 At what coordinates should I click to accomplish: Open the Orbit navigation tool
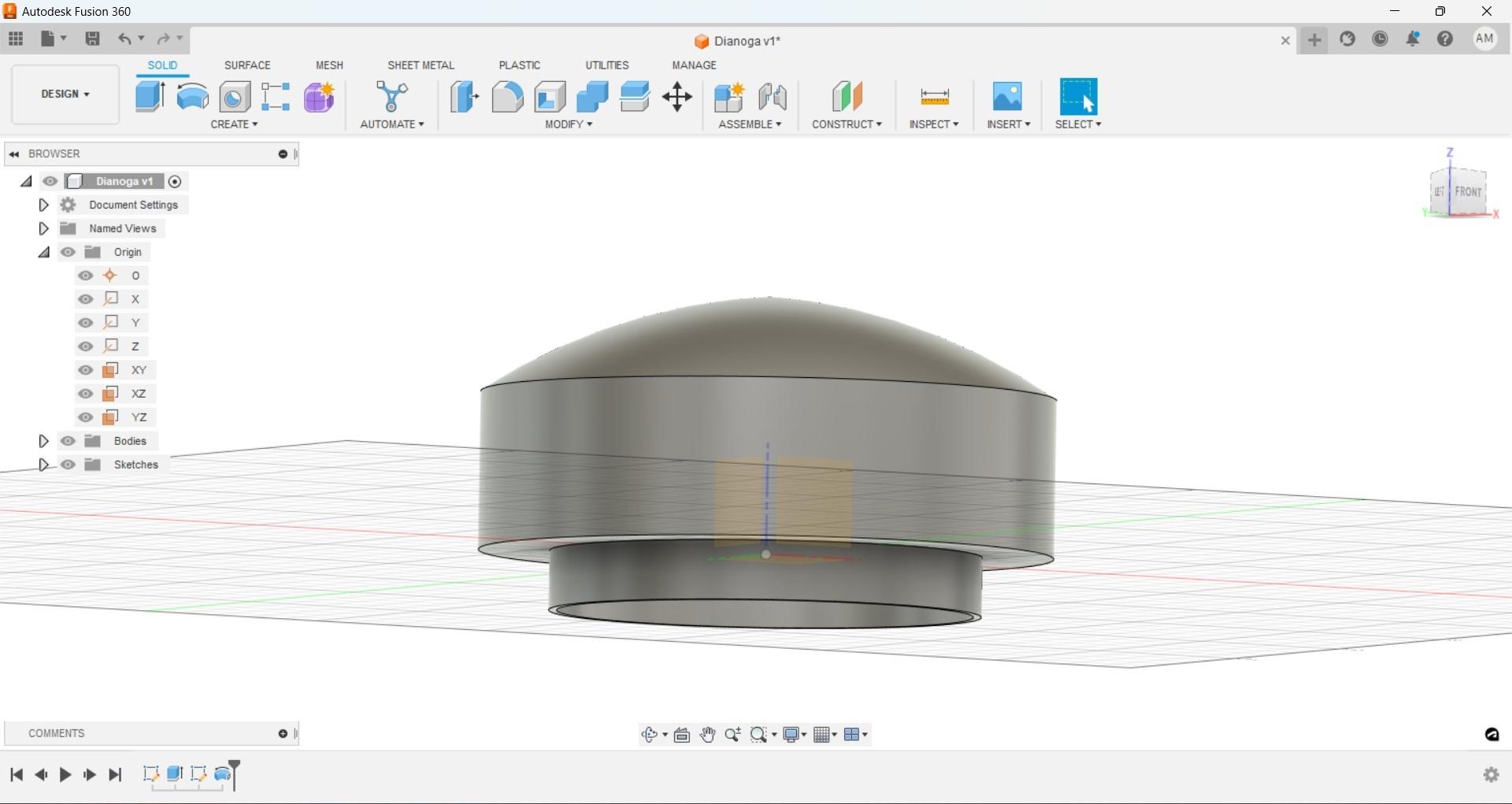[649, 735]
